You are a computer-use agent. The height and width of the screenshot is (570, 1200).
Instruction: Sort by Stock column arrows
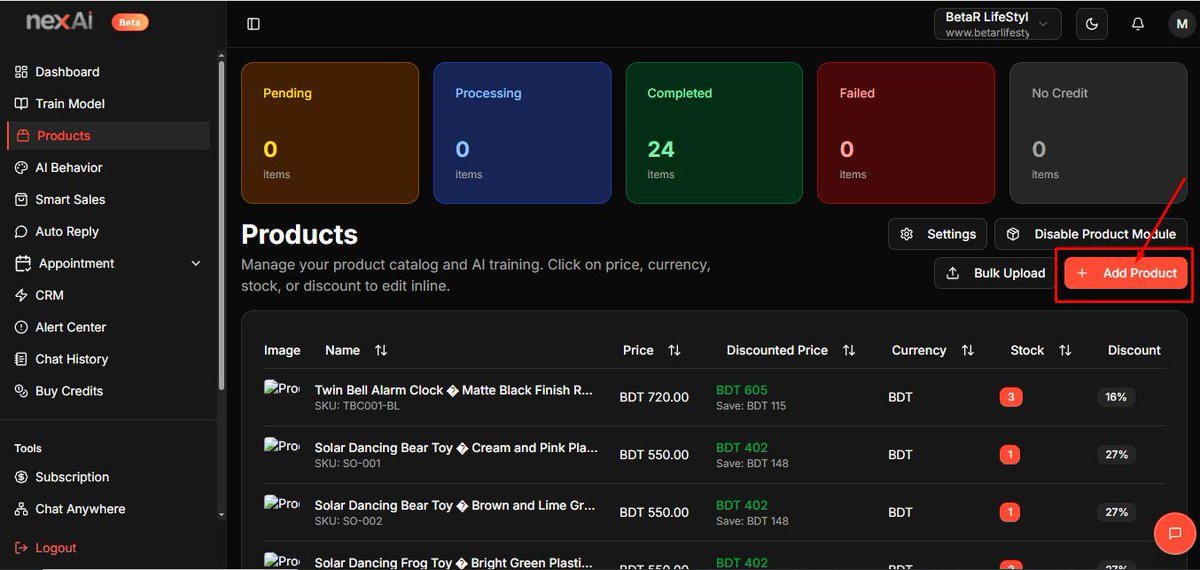1065,350
